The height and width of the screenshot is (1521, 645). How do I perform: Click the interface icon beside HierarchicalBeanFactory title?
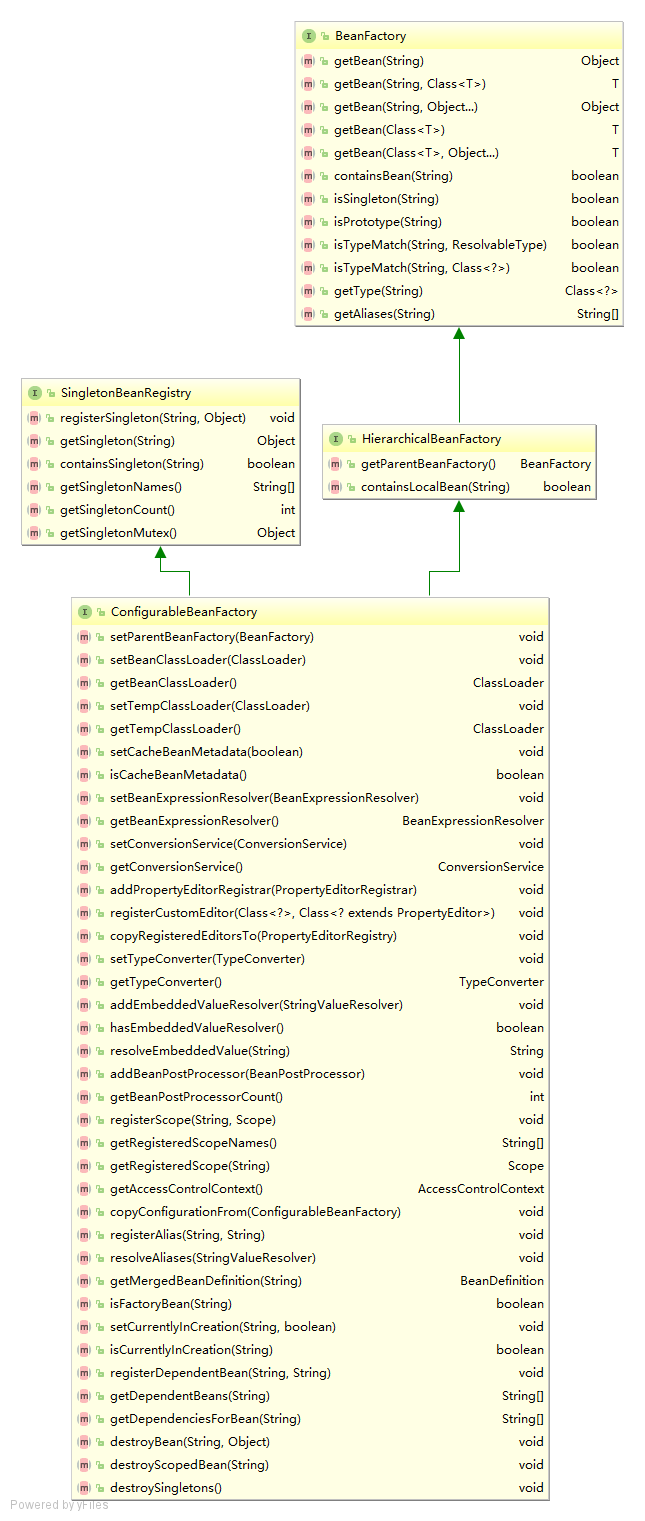pyautogui.click(x=336, y=439)
